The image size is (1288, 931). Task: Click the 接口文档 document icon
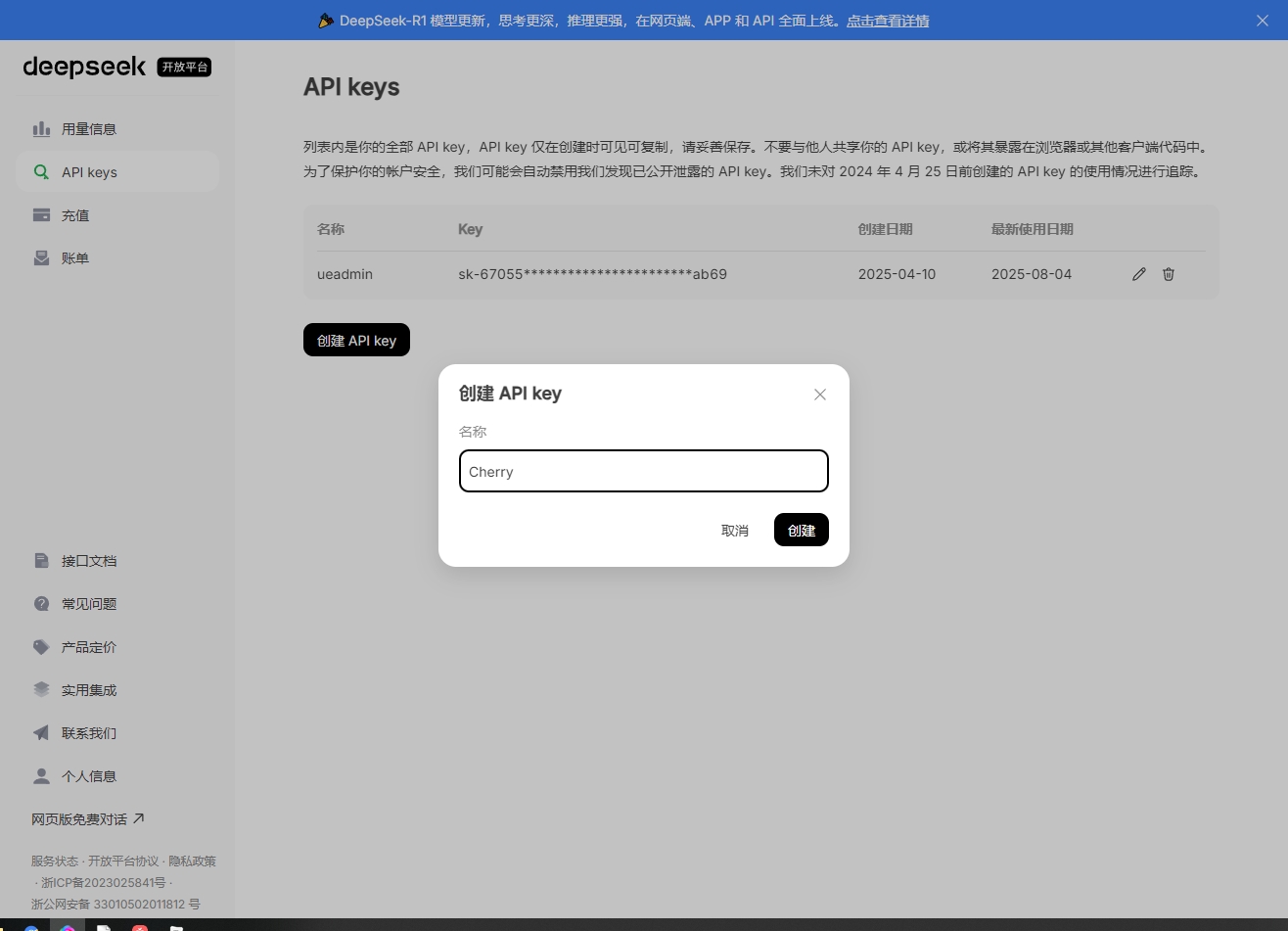click(41, 561)
